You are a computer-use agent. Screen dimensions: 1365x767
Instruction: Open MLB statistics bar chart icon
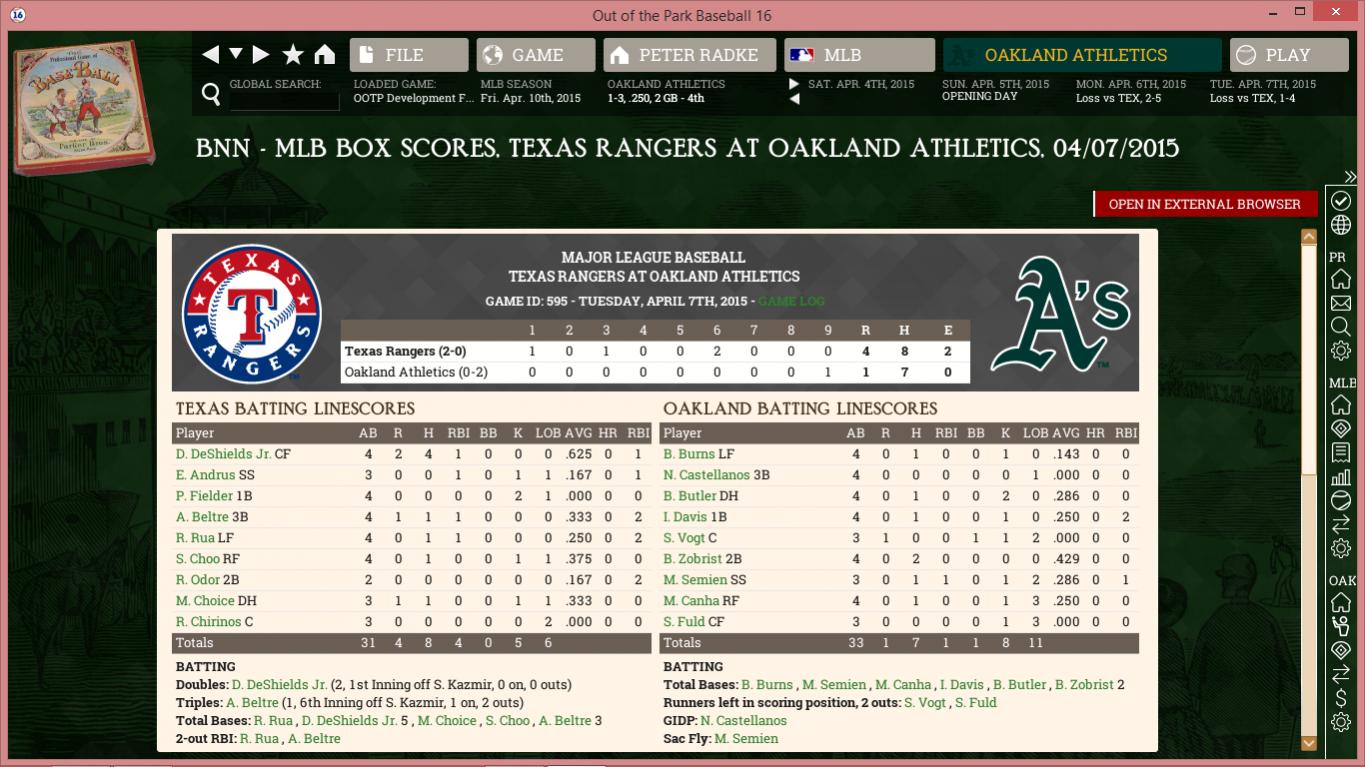1341,477
